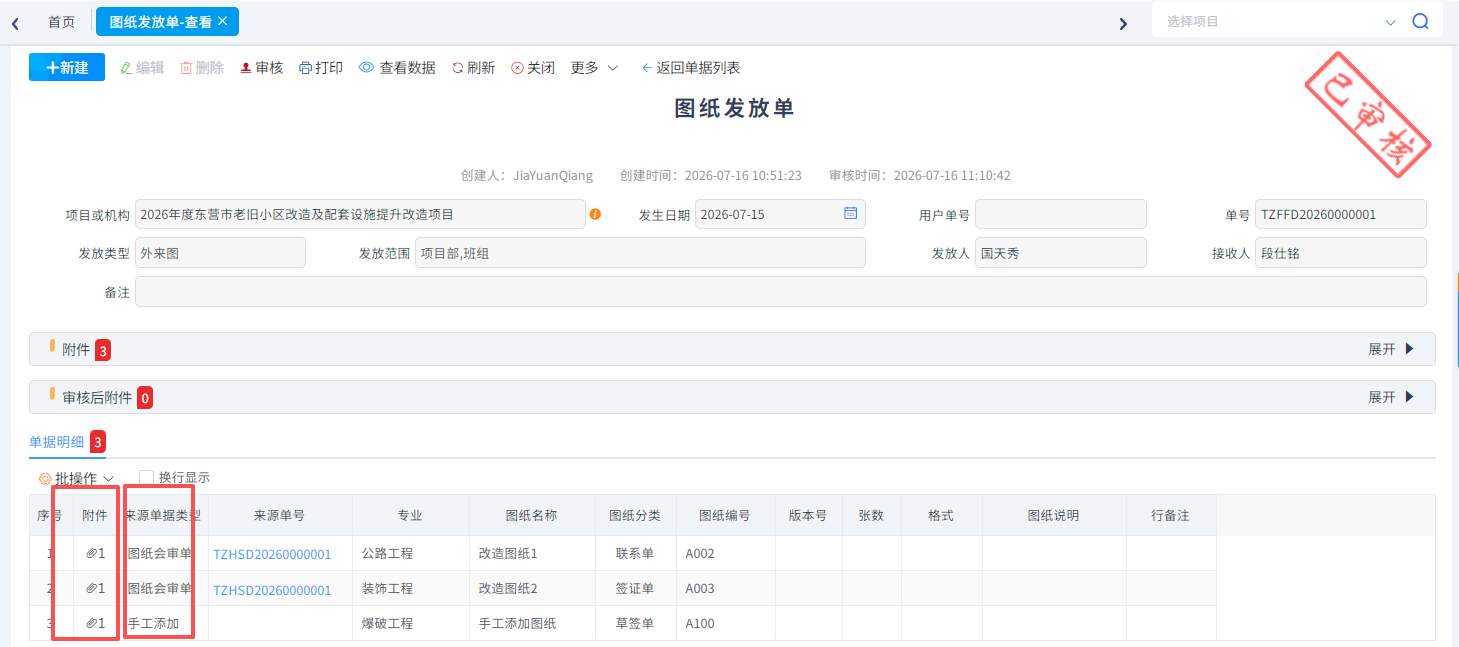Open link TZHSD20260000001 in the 装饰工程 row
1459x647 pixels.
point(272,590)
